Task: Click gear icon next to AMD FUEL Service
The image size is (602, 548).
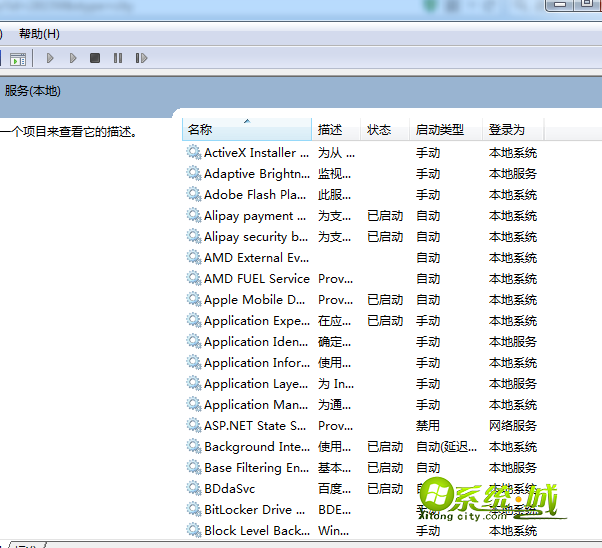Action: tap(194, 279)
